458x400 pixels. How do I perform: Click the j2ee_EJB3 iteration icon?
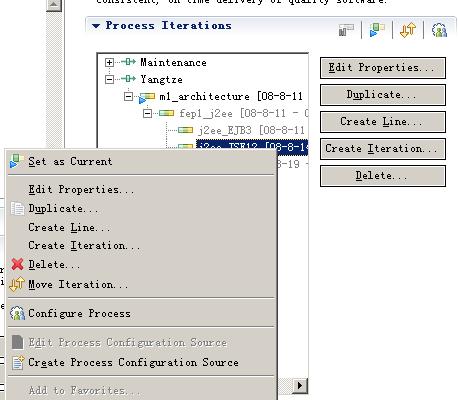click(185, 130)
